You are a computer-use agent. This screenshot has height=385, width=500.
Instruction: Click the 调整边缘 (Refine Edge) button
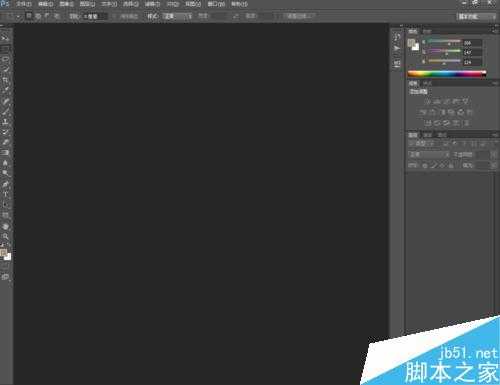click(x=298, y=16)
